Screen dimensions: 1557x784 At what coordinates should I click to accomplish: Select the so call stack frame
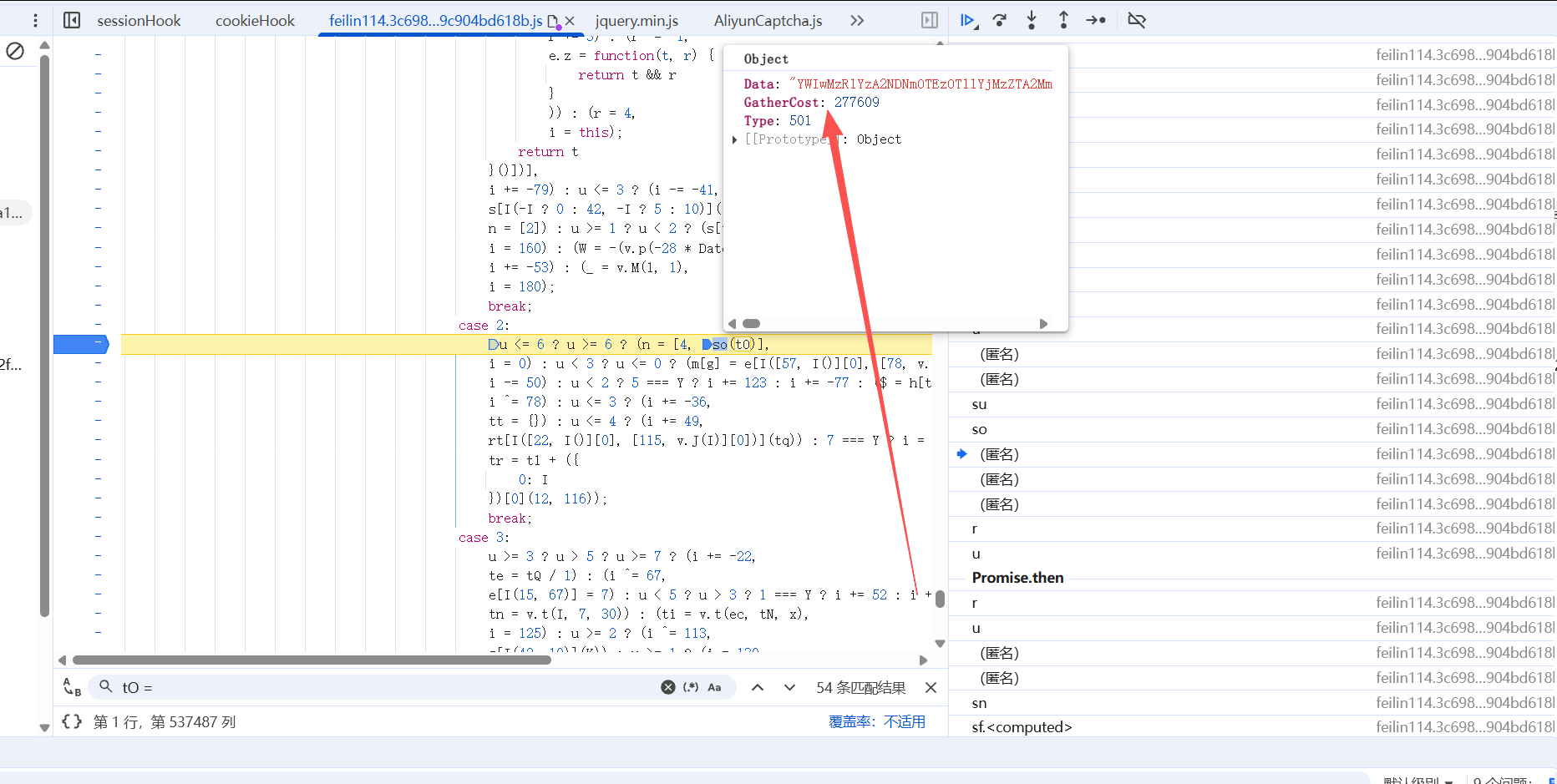[x=979, y=429]
